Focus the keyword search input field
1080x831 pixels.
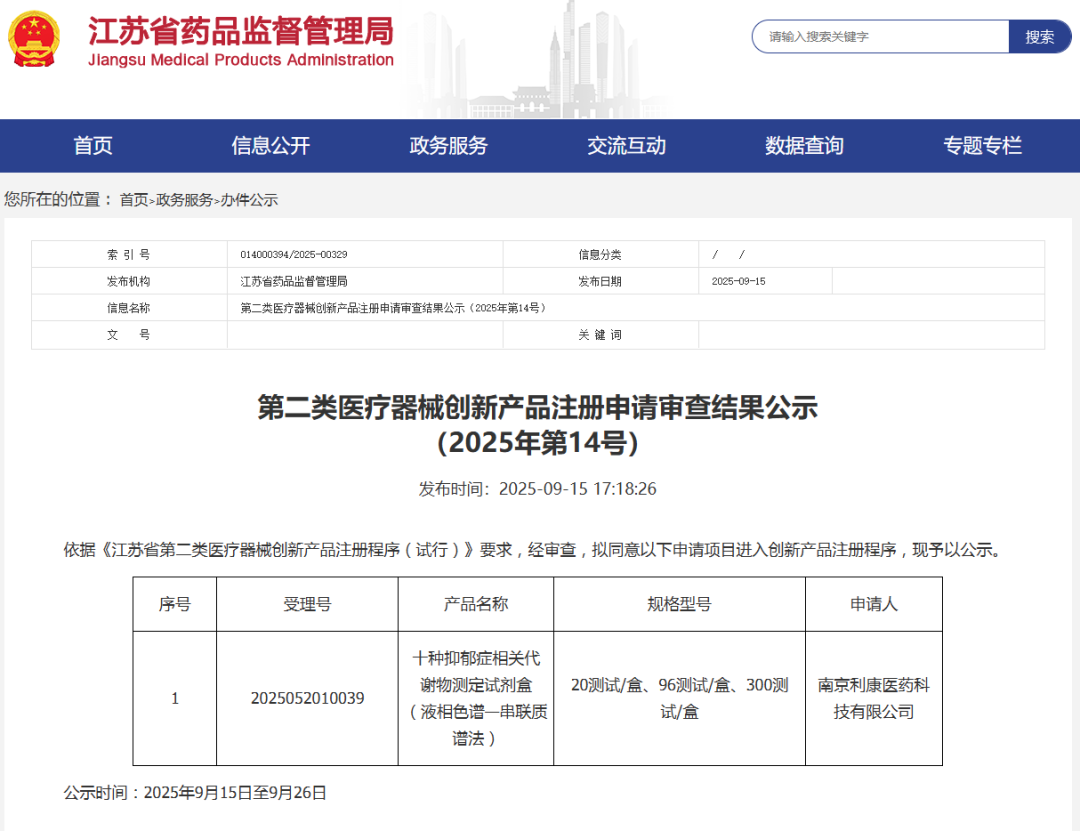coord(880,37)
